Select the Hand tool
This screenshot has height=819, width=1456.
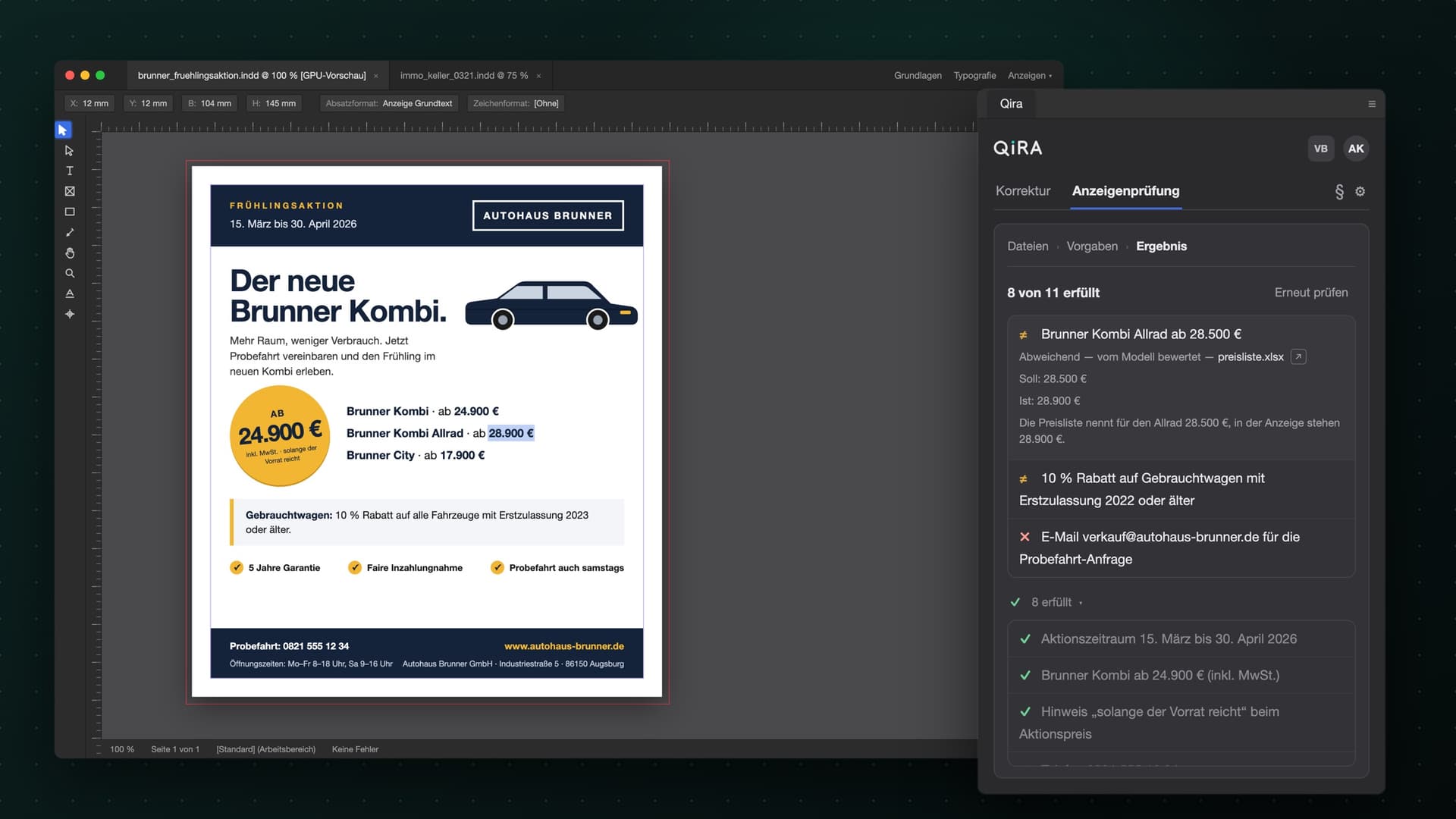click(70, 253)
